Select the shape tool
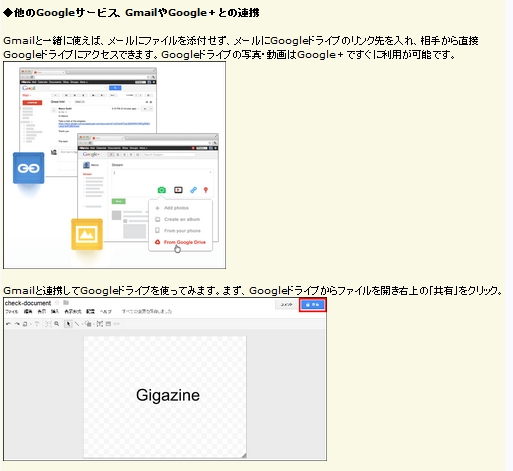513x471 pixels. point(88,324)
